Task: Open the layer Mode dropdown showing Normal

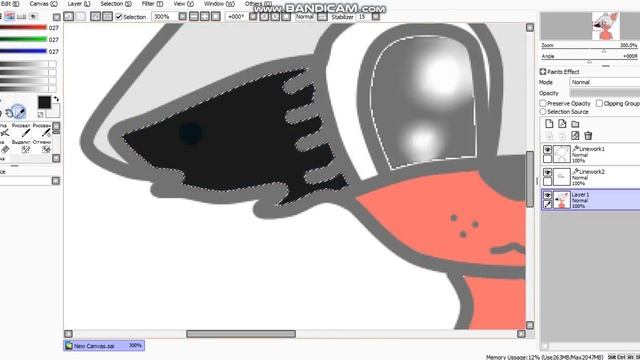Action: coord(604,82)
